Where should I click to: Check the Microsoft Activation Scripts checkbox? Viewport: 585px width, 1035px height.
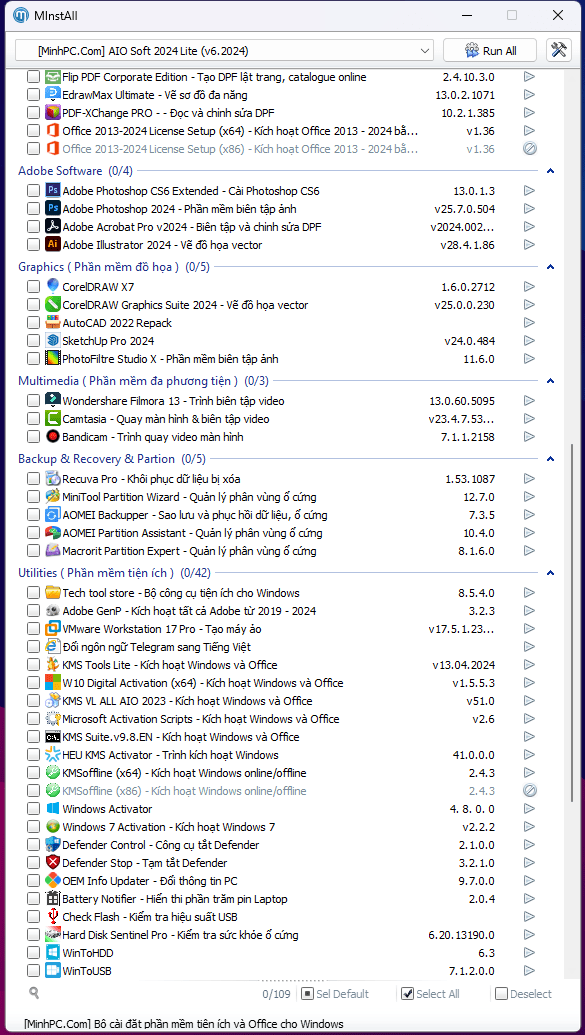33,718
